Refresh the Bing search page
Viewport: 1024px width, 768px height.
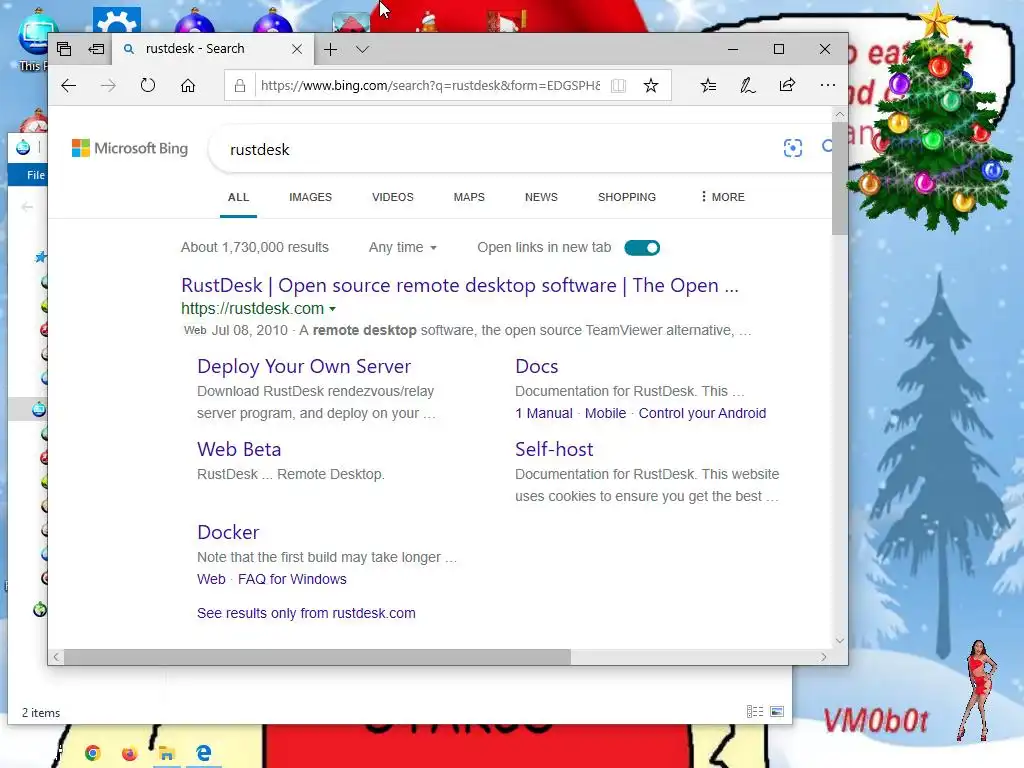(148, 86)
